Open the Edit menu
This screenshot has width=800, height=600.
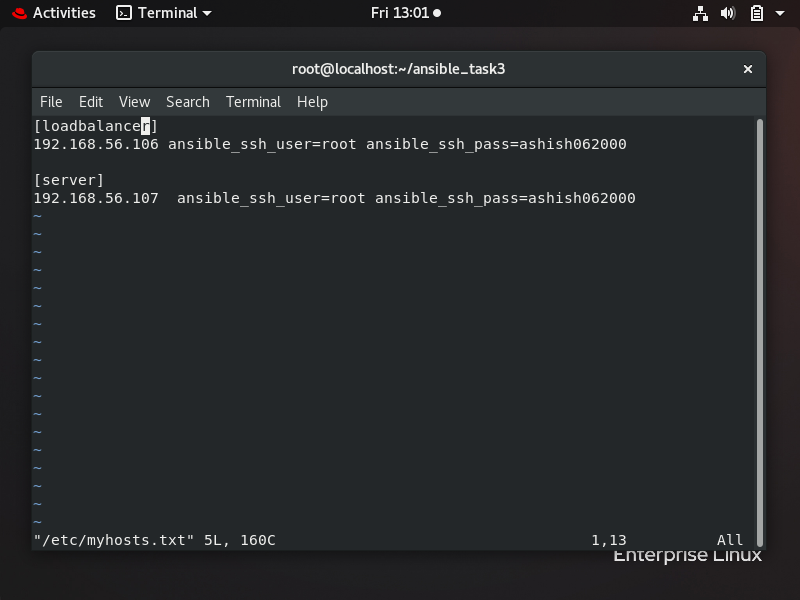click(x=90, y=101)
